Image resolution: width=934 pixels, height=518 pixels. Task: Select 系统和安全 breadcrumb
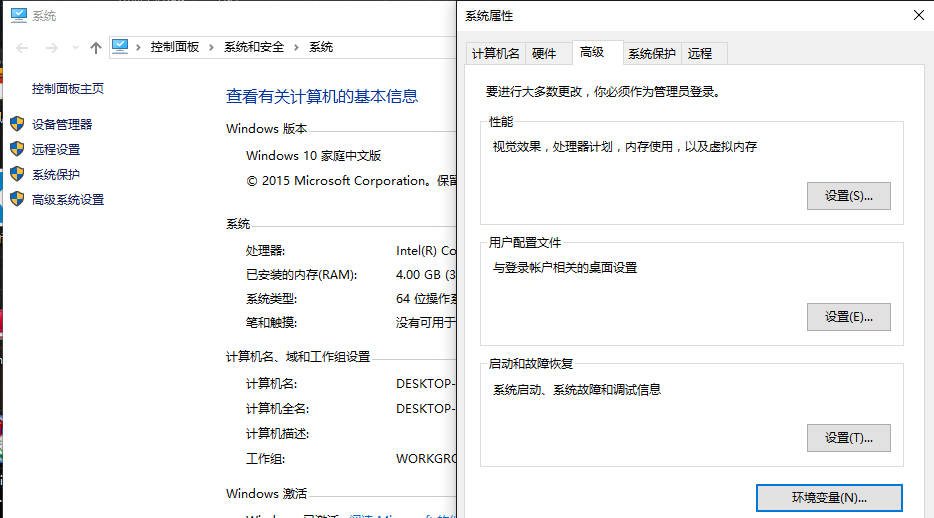254,47
